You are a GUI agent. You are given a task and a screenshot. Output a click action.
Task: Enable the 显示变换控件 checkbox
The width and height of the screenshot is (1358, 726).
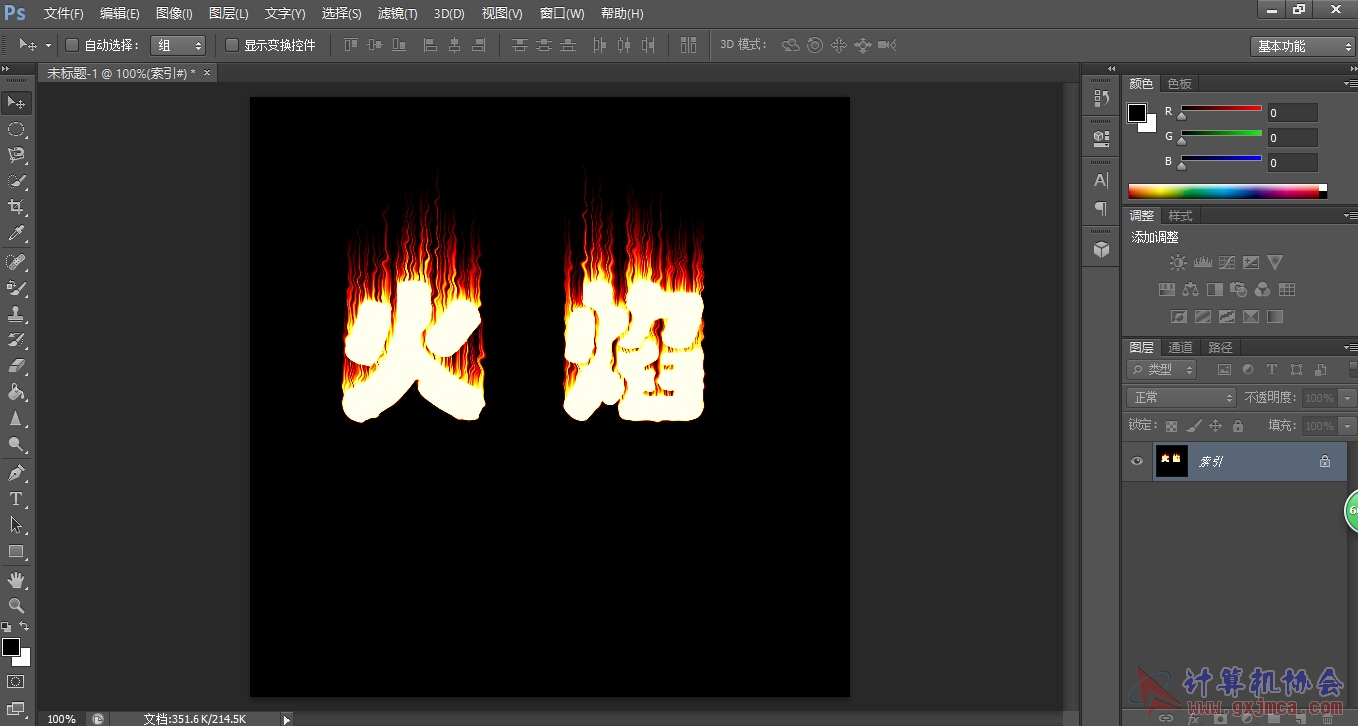click(x=232, y=45)
